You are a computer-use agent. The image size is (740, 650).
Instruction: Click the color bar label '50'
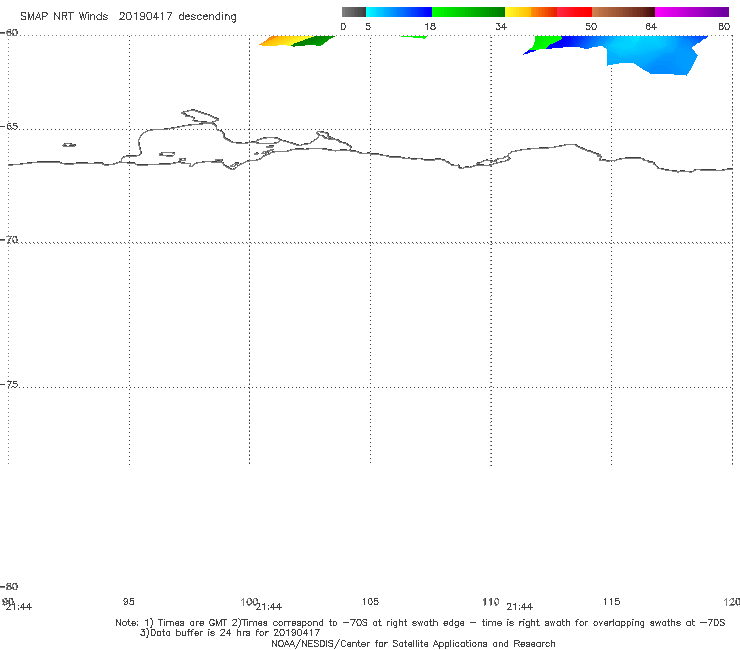tap(591, 26)
